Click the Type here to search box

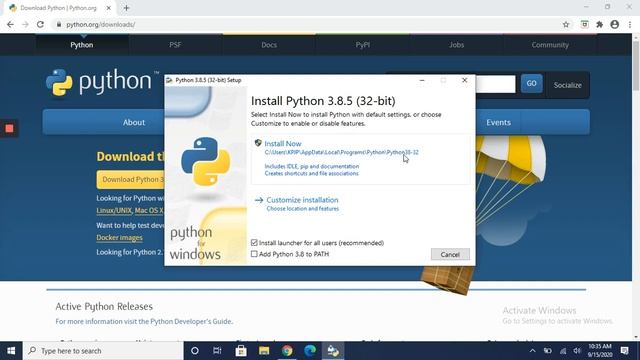click(103, 351)
